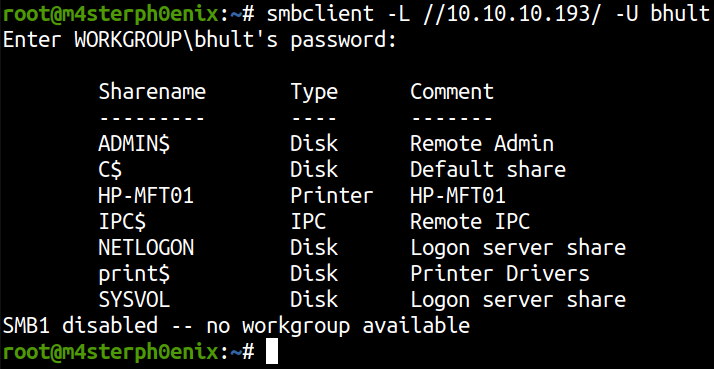Click the ADMIN$ share name
Image resolution: width=714 pixels, height=369 pixels.
[x=134, y=144]
